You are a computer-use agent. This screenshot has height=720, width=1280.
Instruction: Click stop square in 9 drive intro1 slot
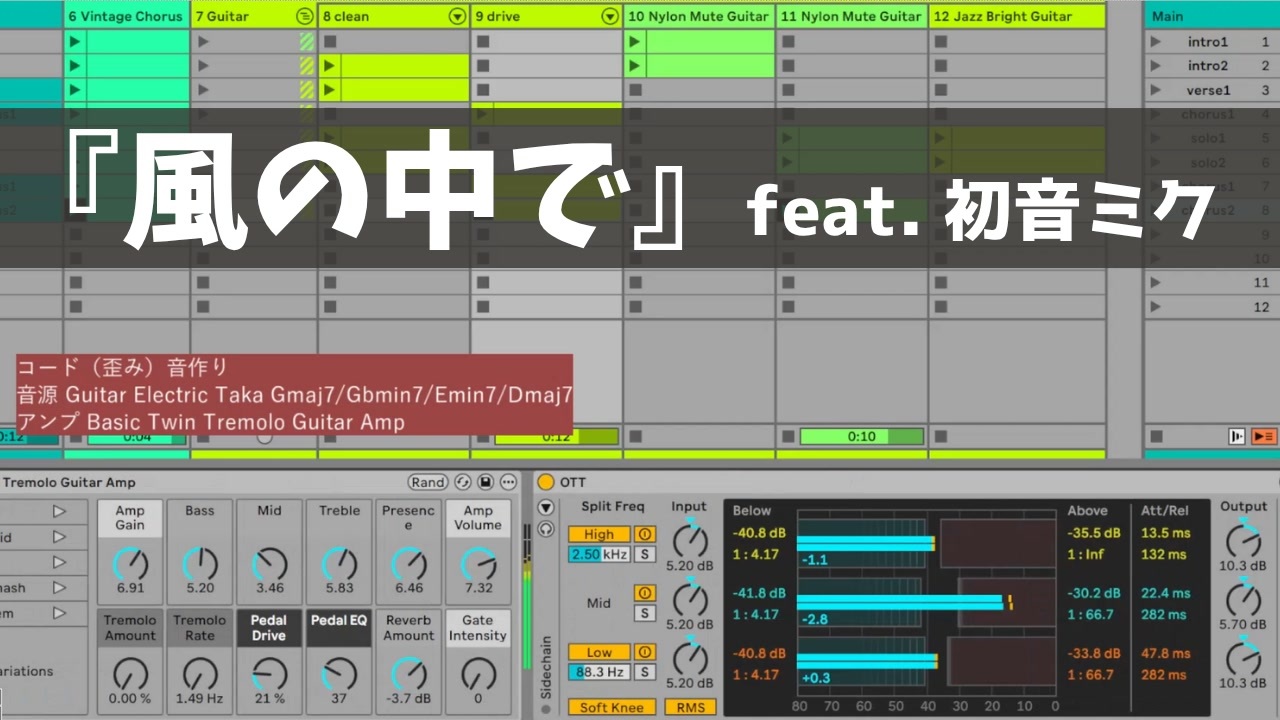(483, 42)
